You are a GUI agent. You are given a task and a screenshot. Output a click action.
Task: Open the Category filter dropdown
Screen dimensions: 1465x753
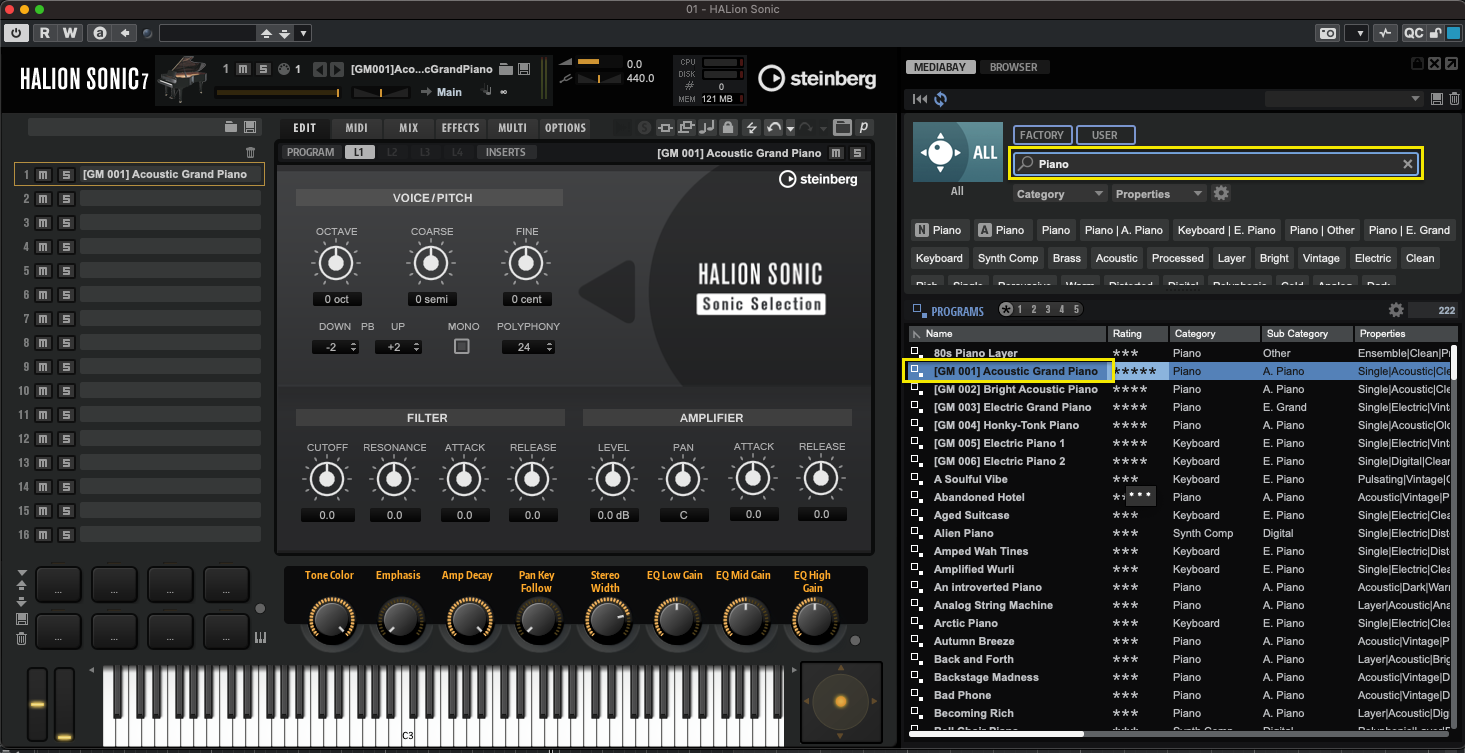[1059, 194]
